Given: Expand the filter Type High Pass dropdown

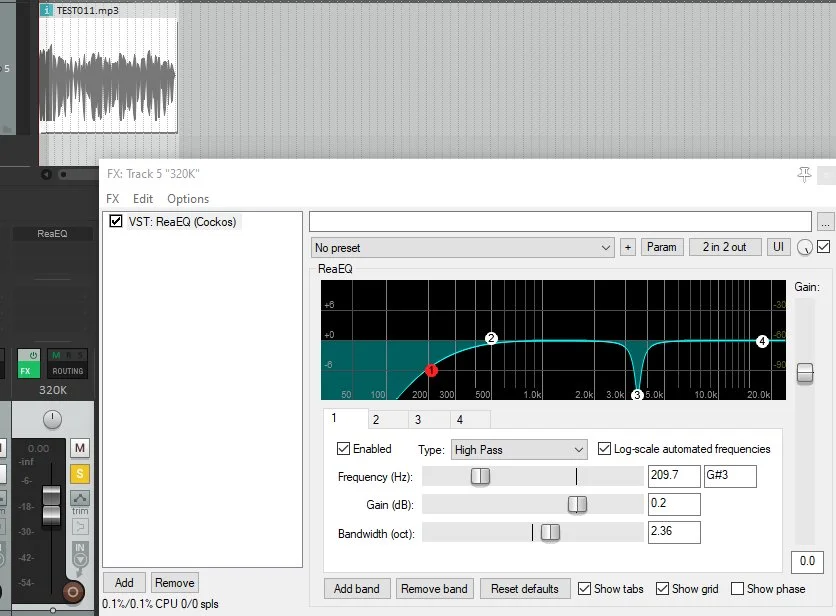Looking at the screenshot, I should (x=519, y=450).
